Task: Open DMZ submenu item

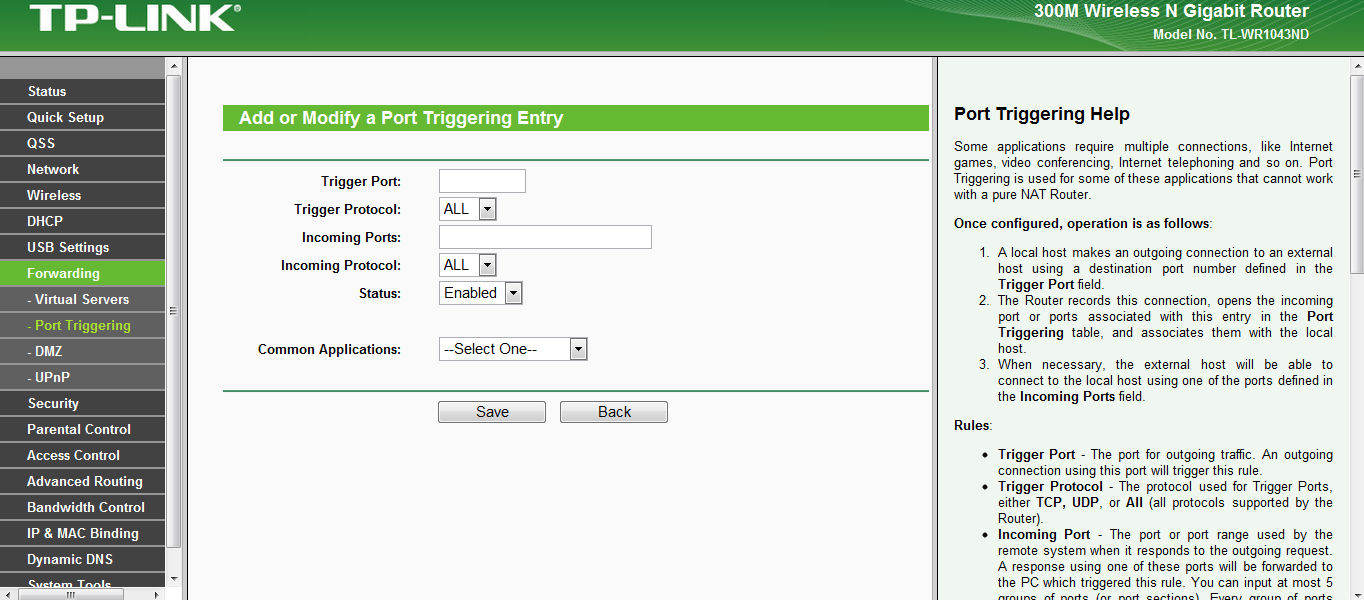Action: [x=82, y=351]
